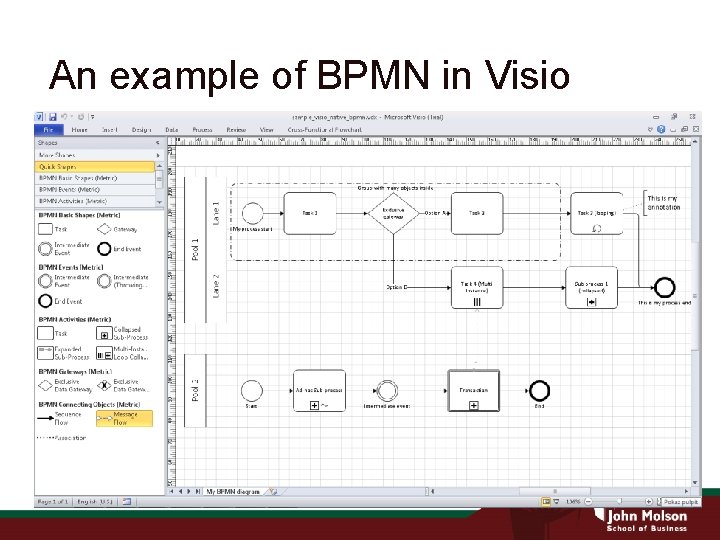The height and width of the screenshot is (540, 720).
Task: Open the File tab
Action: pyautogui.click(x=48, y=130)
